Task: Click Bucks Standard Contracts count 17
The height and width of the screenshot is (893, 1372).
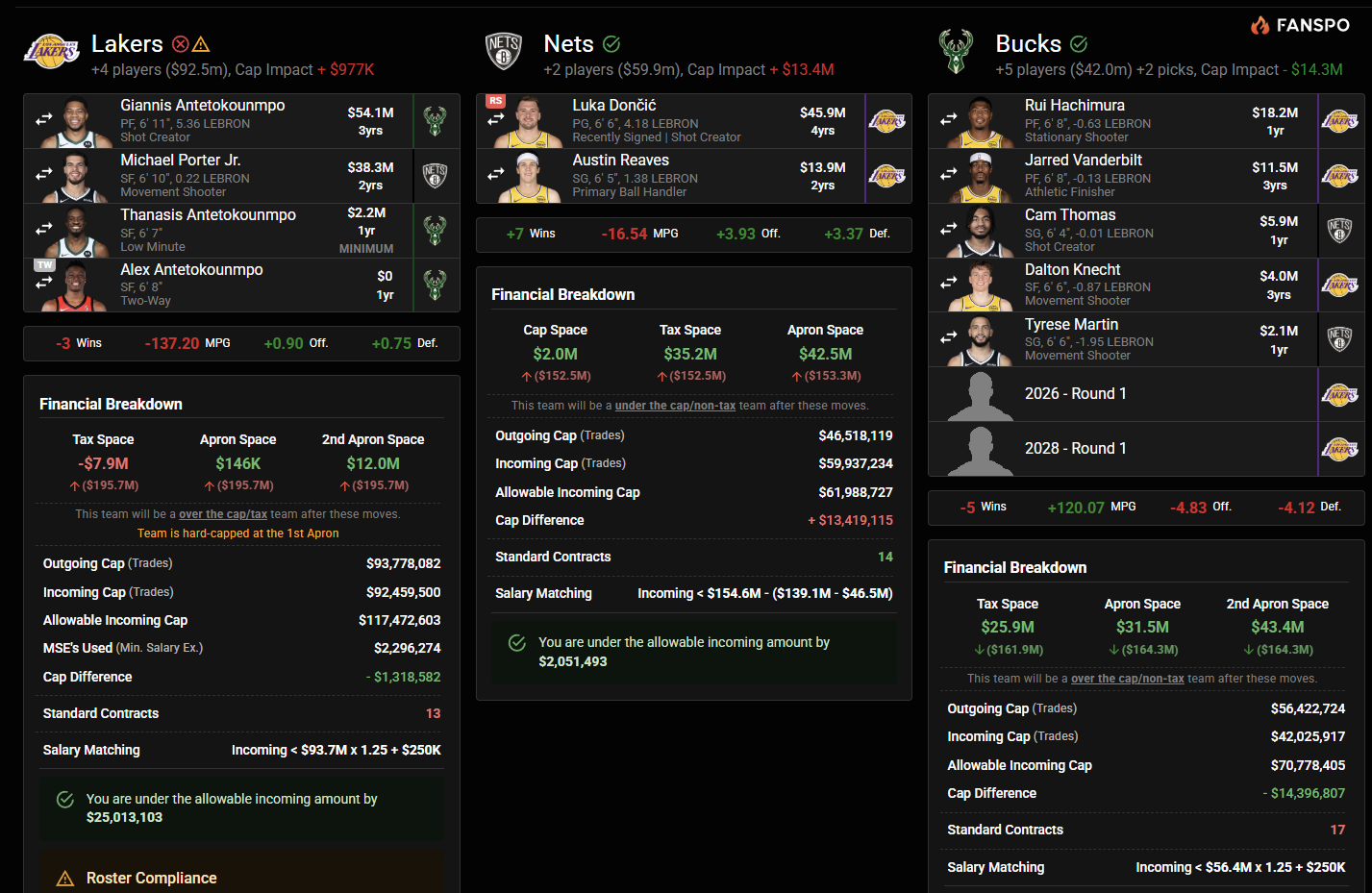Action: [x=1337, y=830]
